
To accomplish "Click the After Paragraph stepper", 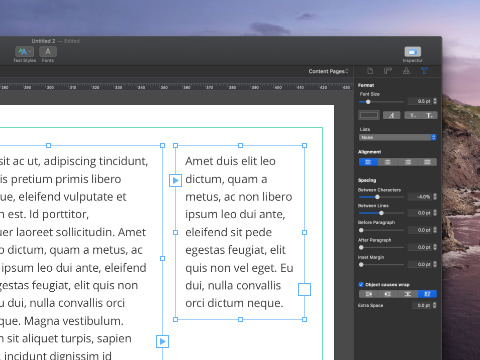I will click(435, 247).
